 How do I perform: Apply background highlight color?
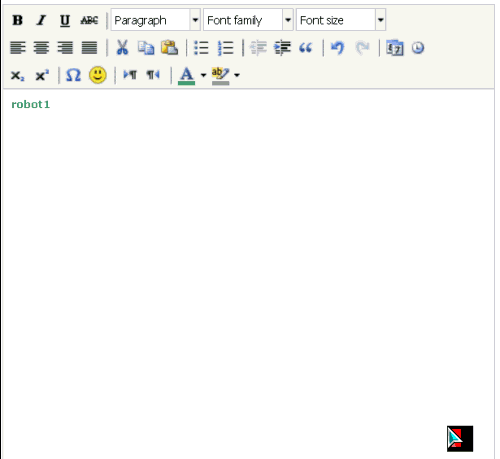220,76
